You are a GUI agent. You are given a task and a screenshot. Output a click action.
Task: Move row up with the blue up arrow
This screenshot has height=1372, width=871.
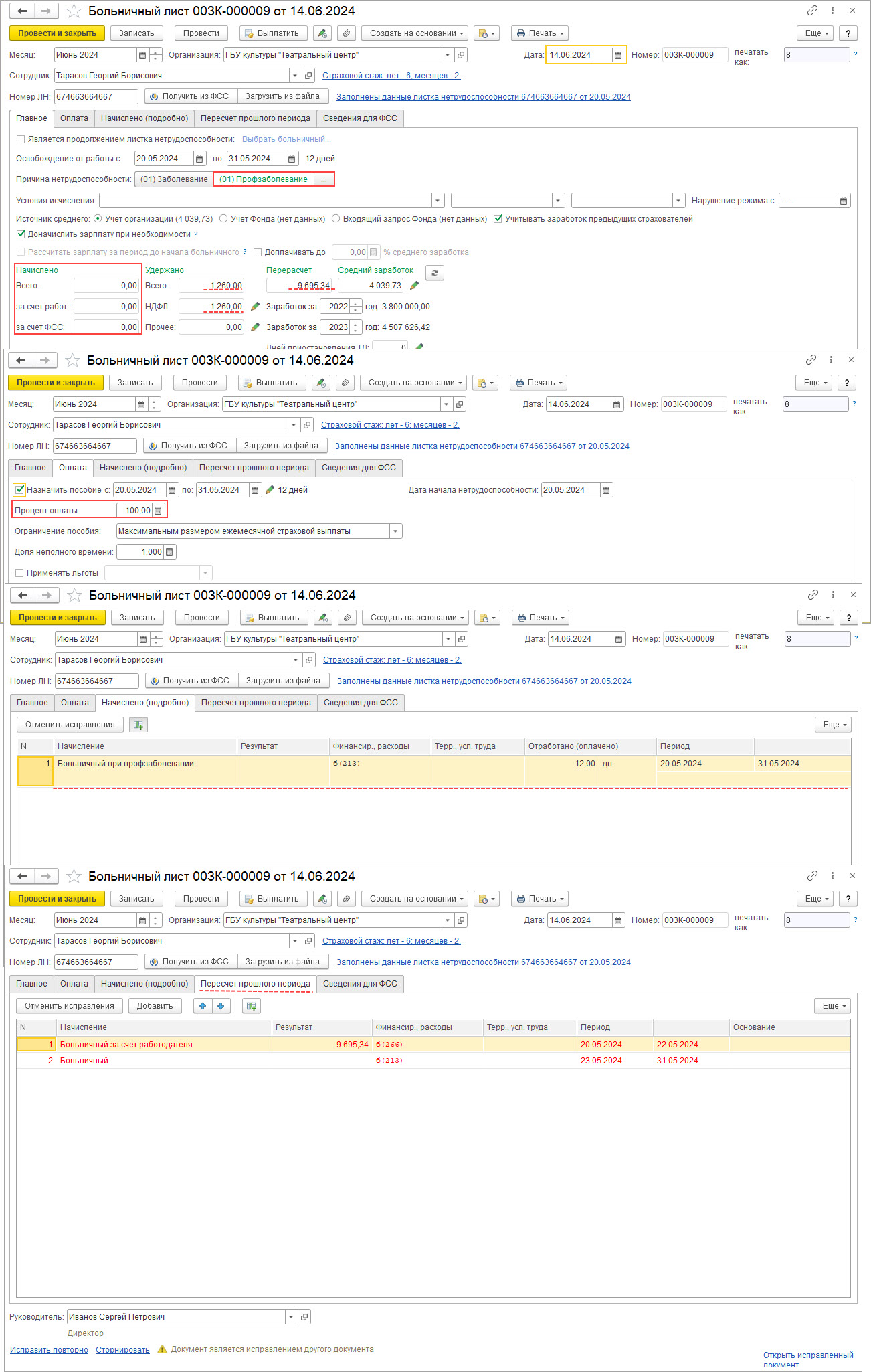(203, 1006)
